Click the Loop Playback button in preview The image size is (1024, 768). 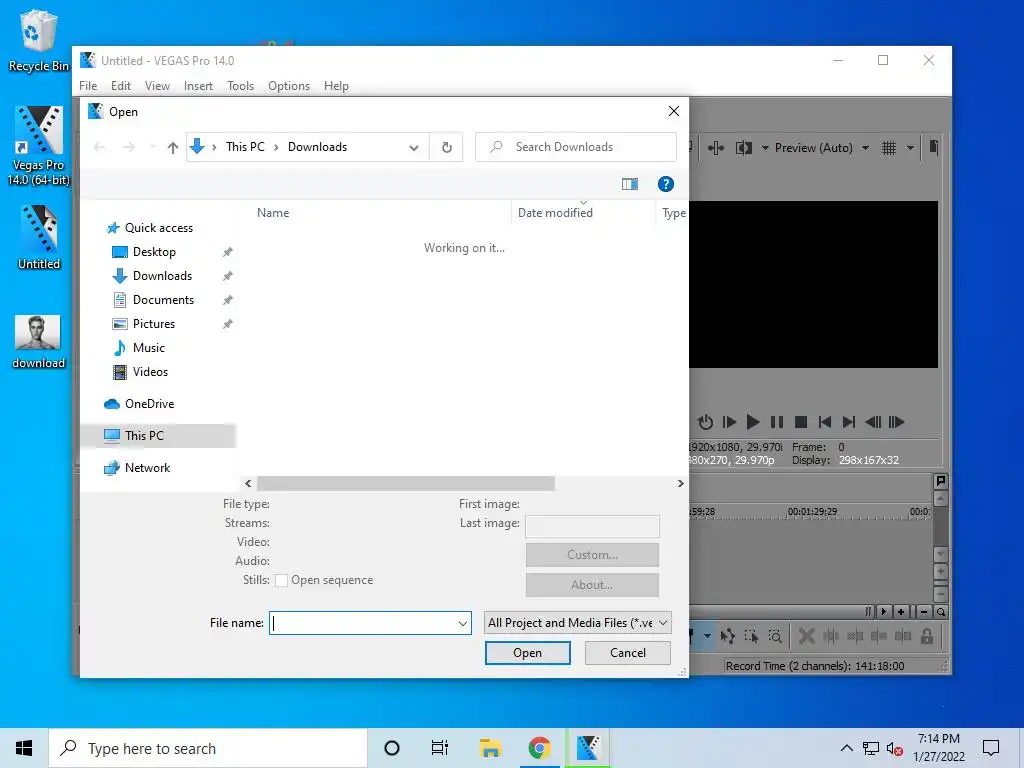point(705,423)
